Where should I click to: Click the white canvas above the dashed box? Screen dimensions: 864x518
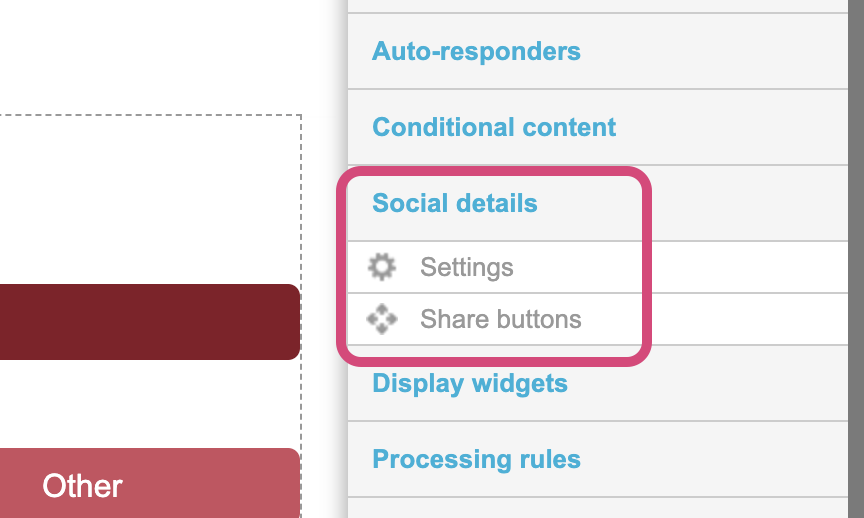coord(150,55)
